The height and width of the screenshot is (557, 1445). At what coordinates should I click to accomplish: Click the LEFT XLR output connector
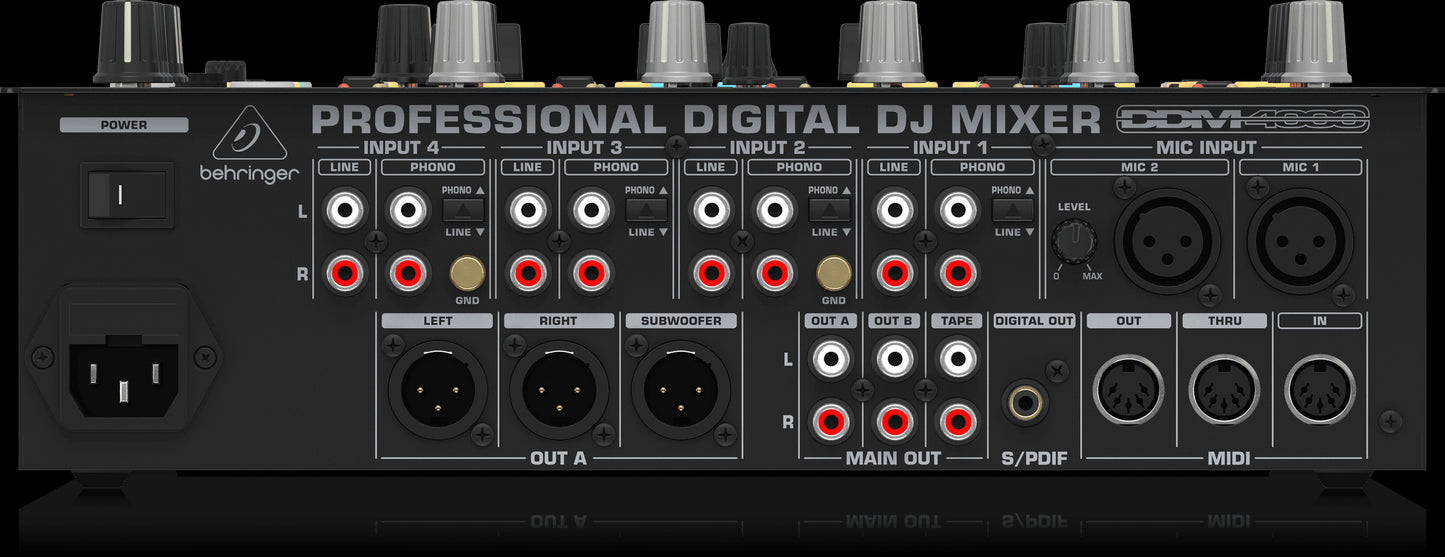point(437,389)
